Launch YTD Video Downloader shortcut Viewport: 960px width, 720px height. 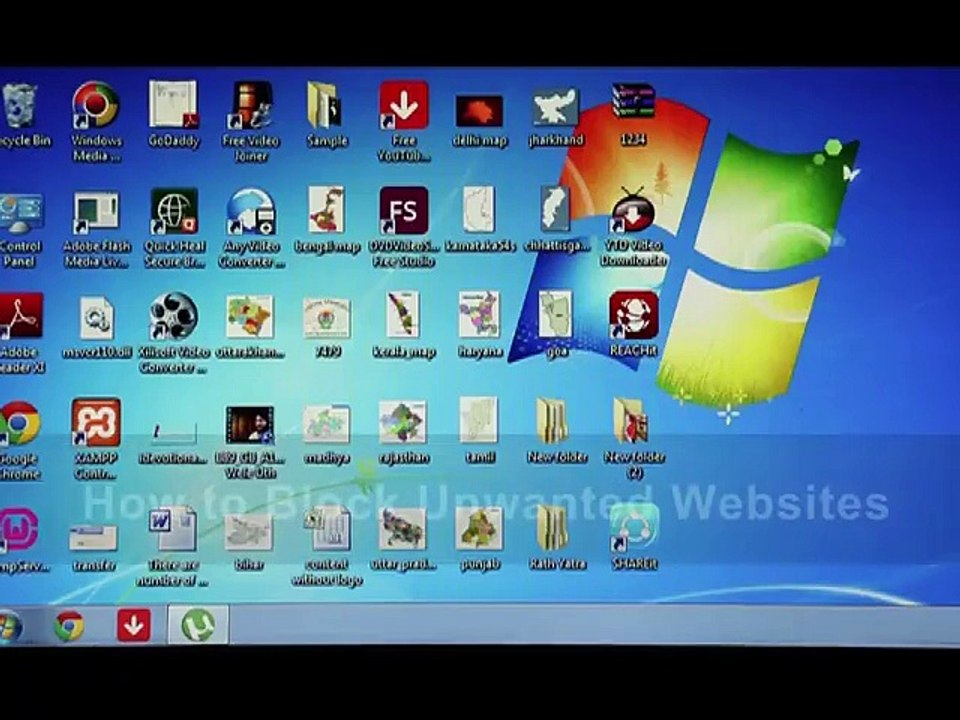[633, 211]
